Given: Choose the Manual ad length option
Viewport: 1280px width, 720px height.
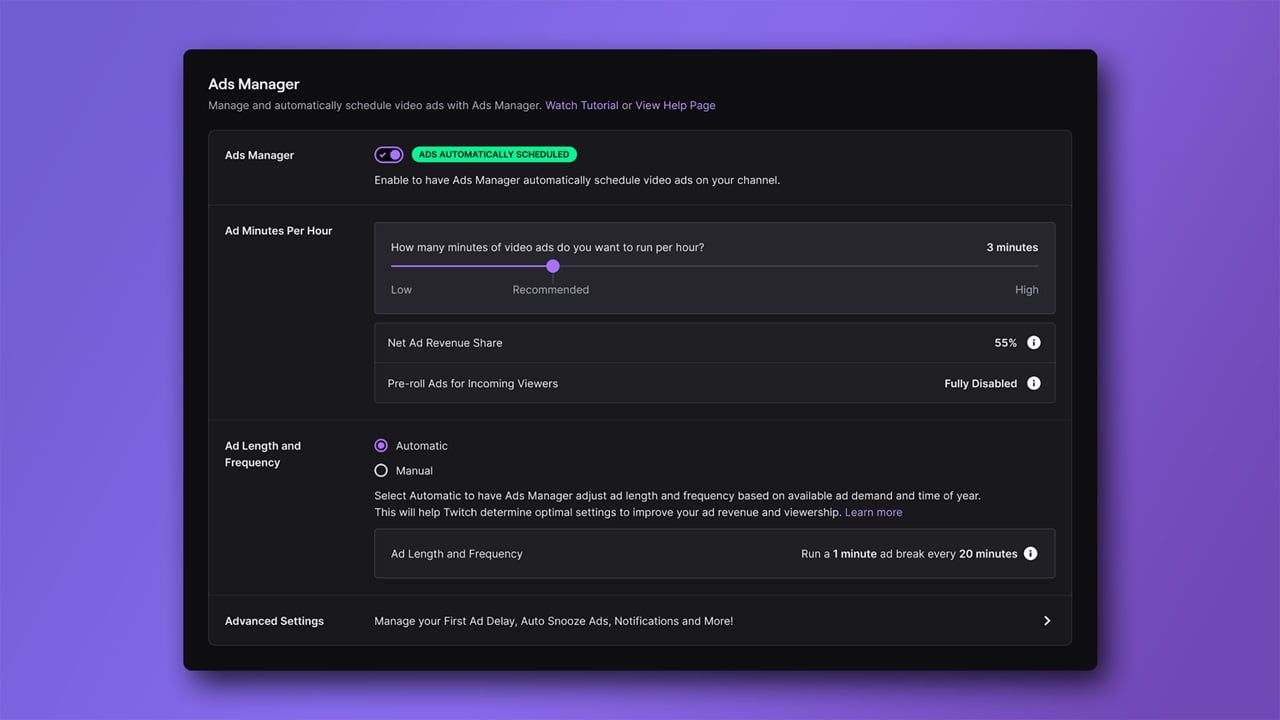Looking at the screenshot, I should click(381, 471).
